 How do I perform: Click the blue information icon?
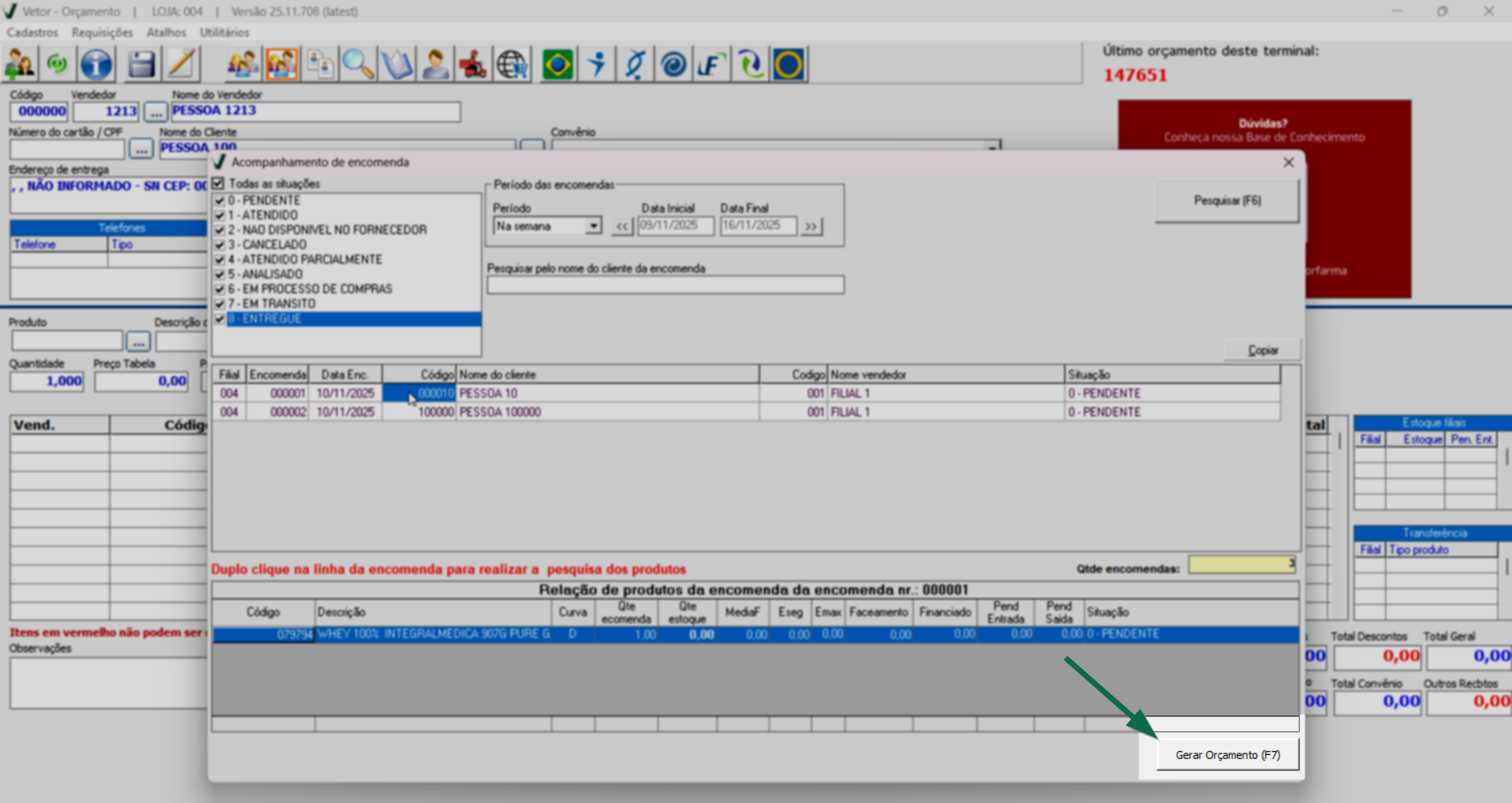[x=97, y=65]
